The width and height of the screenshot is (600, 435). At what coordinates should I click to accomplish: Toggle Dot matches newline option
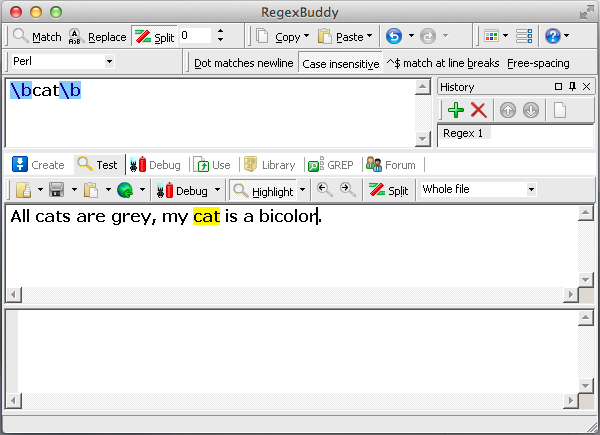pyautogui.click(x=243, y=63)
